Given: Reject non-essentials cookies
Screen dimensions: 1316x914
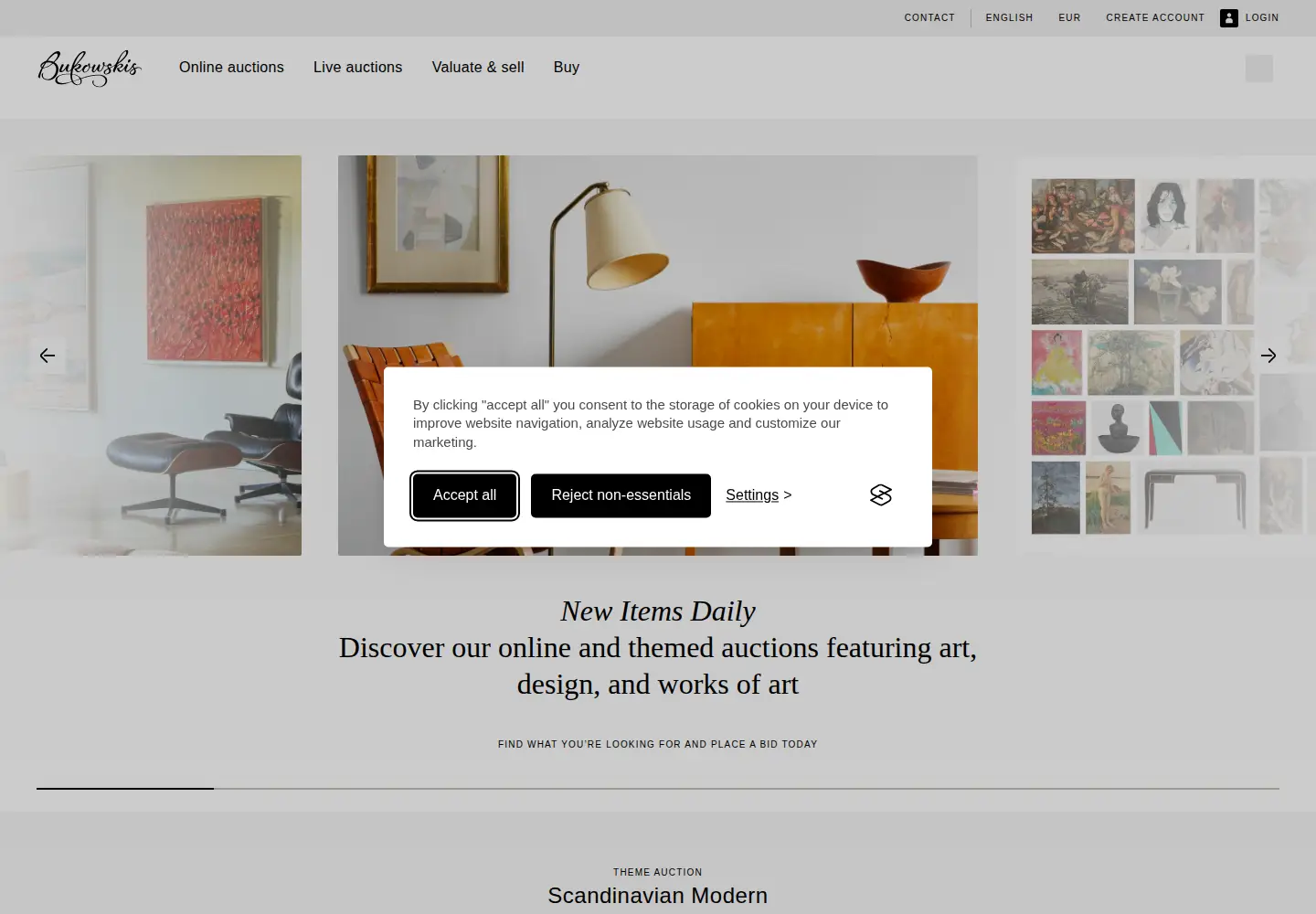Looking at the screenshot, I should pyautogui.click(x=621, y=495).
